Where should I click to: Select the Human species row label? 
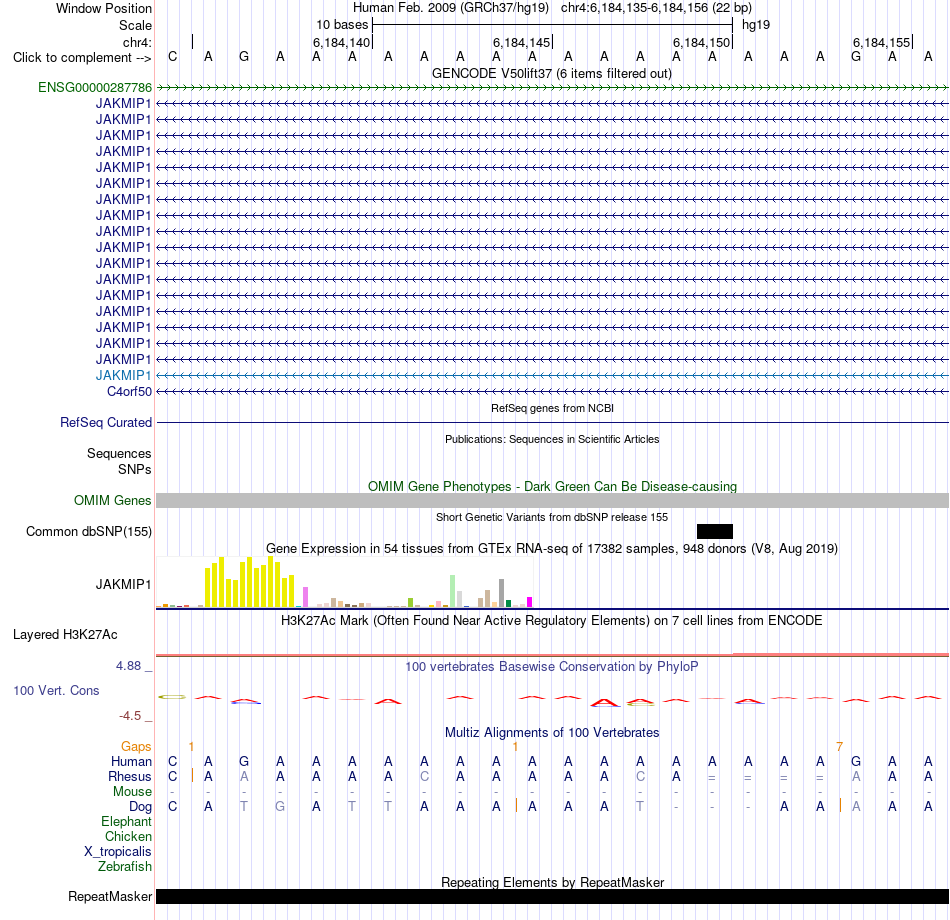[x=131, y=761]
